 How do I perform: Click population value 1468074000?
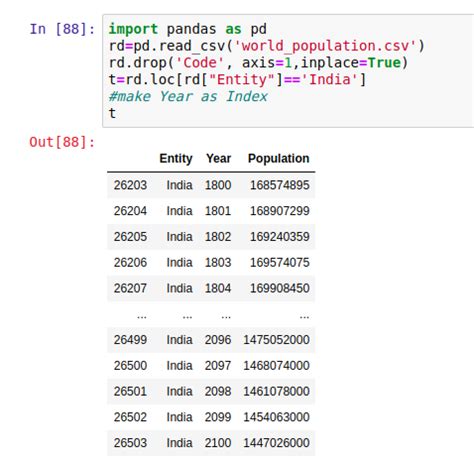[277, 365]
